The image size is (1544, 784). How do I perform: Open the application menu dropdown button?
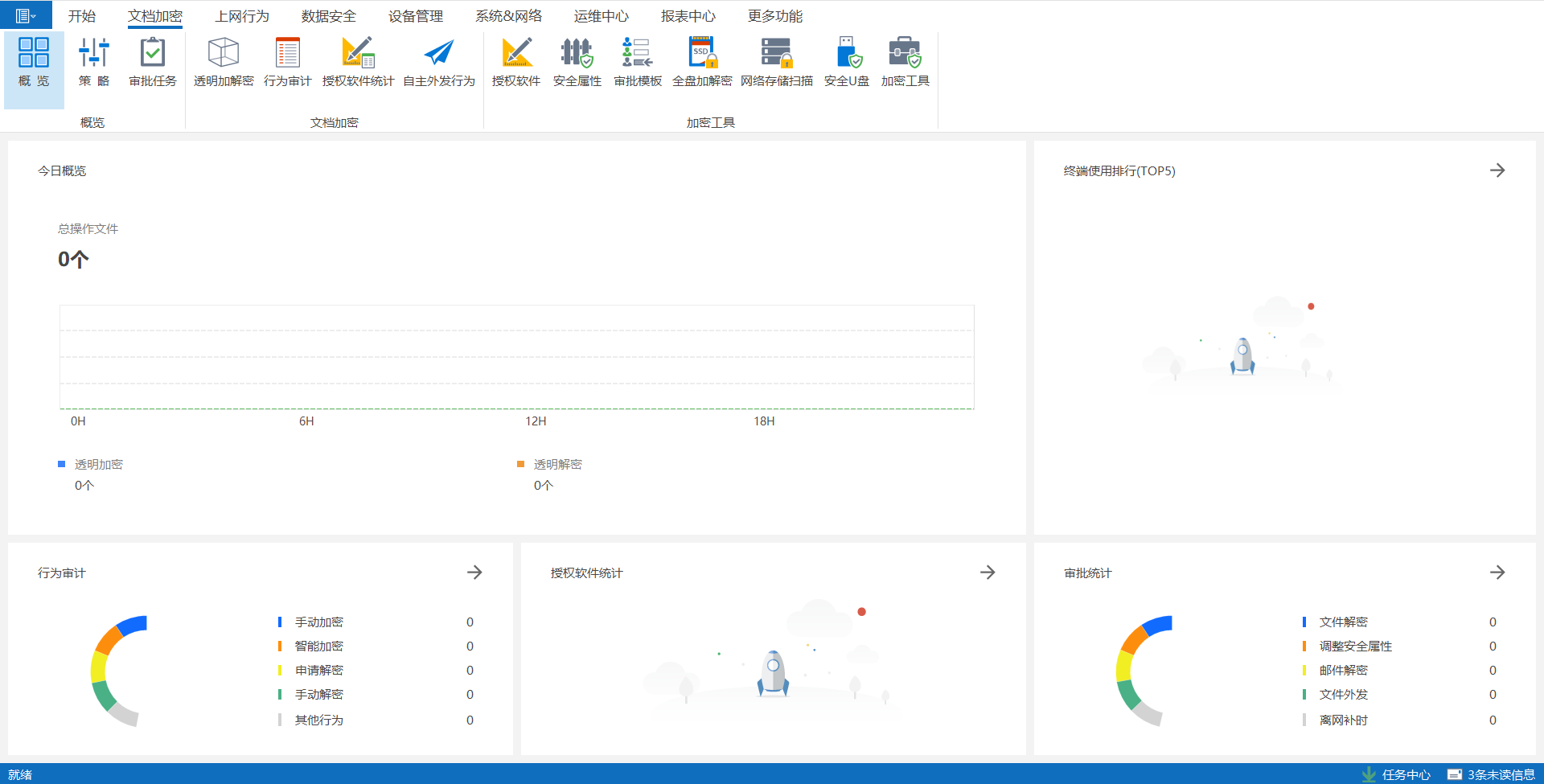tap(26, 15)
